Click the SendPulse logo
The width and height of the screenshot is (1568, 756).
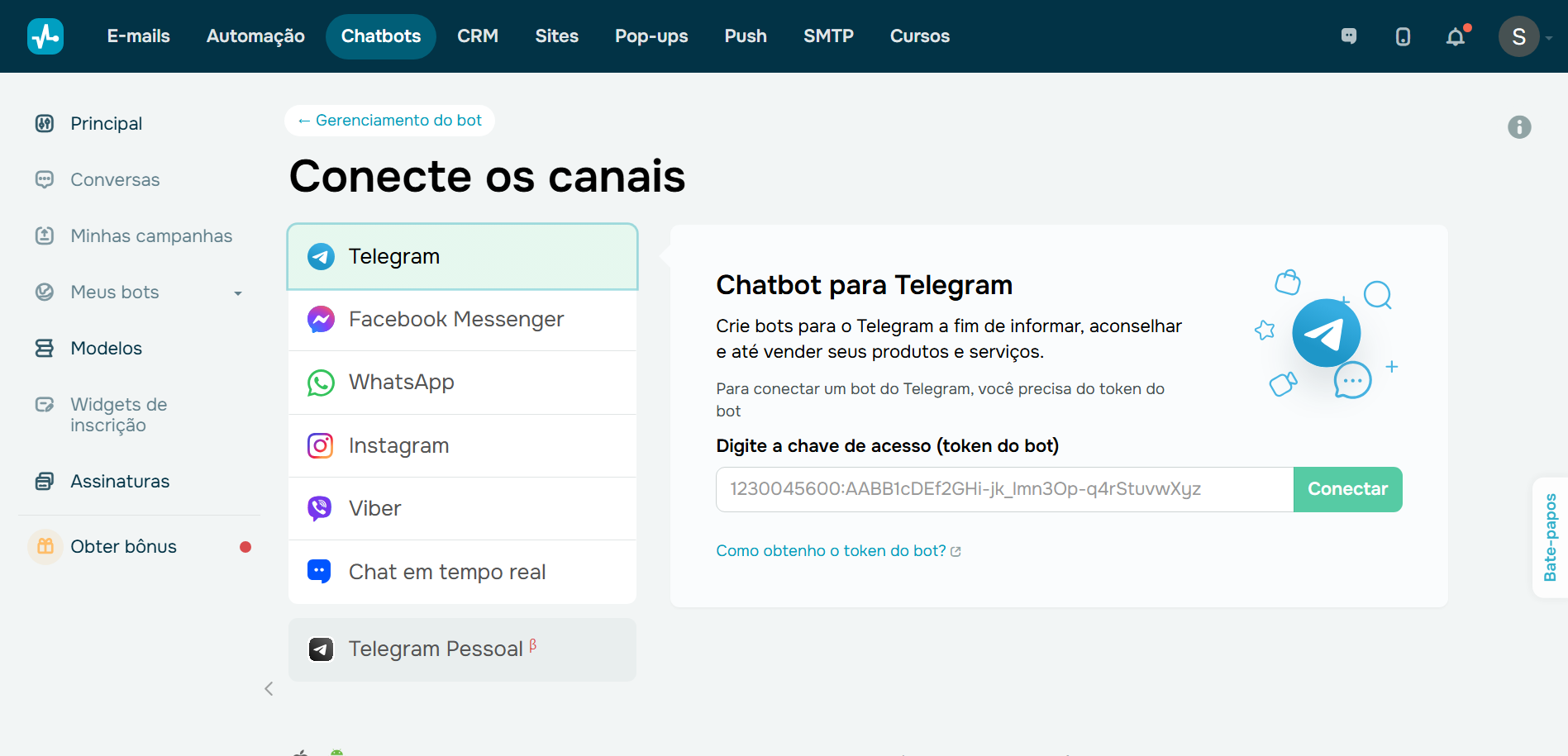coord(45,36)
